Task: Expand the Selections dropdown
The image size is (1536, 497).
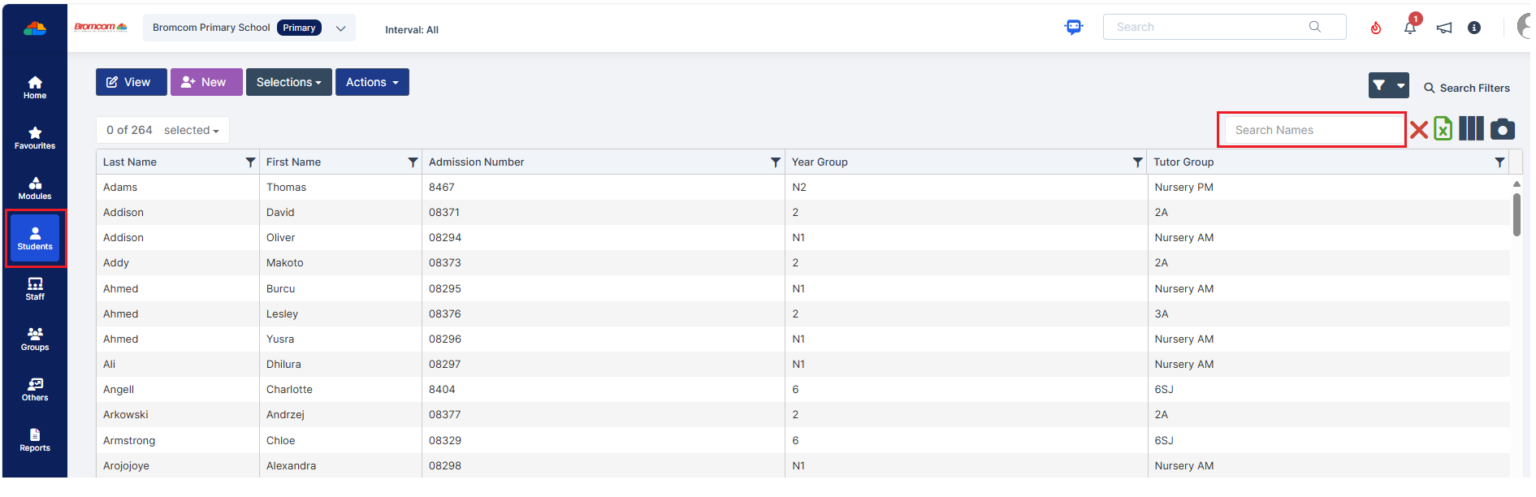Action: click(289, 82)
